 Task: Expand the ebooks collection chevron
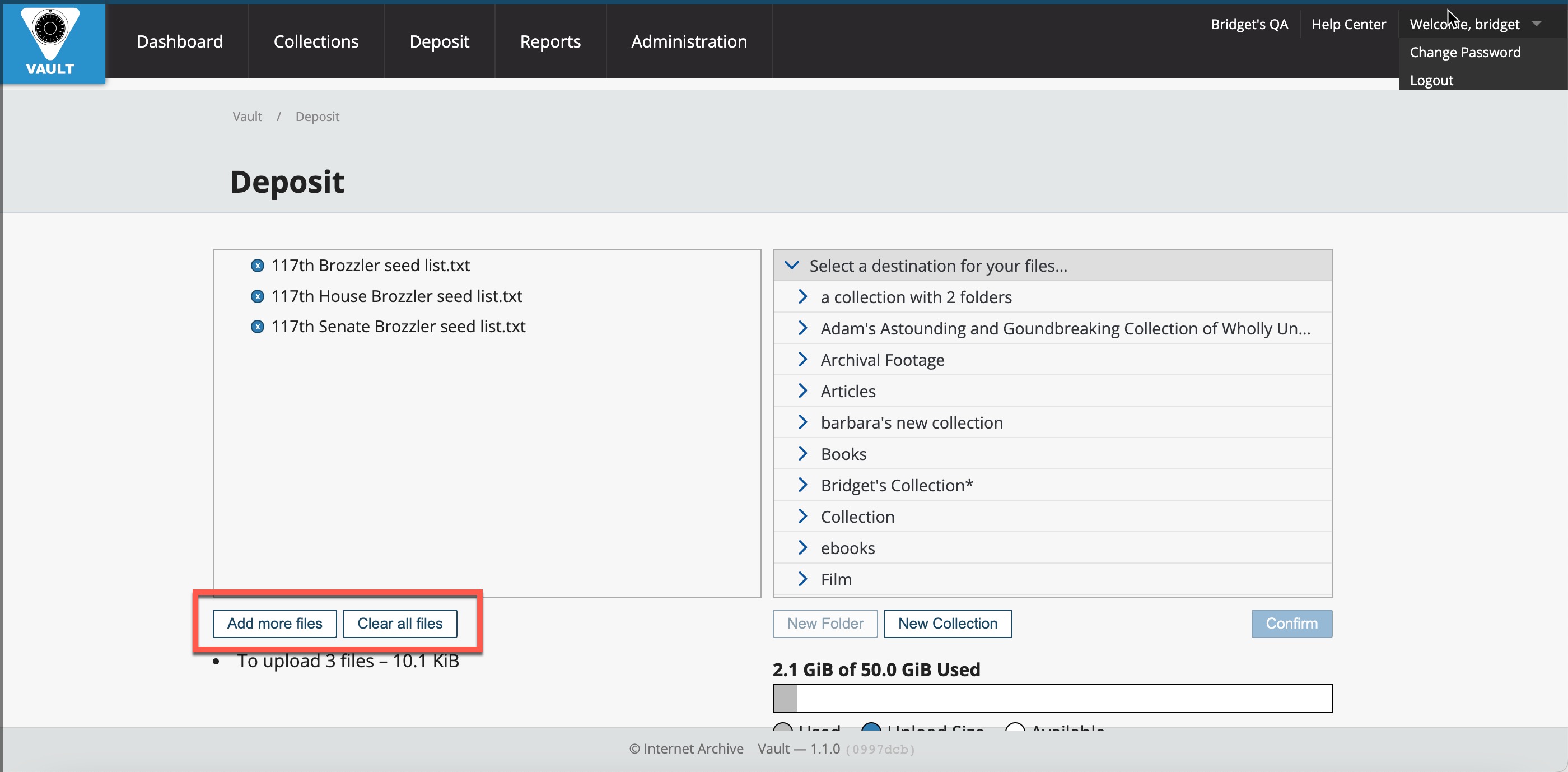click(802, 548)
